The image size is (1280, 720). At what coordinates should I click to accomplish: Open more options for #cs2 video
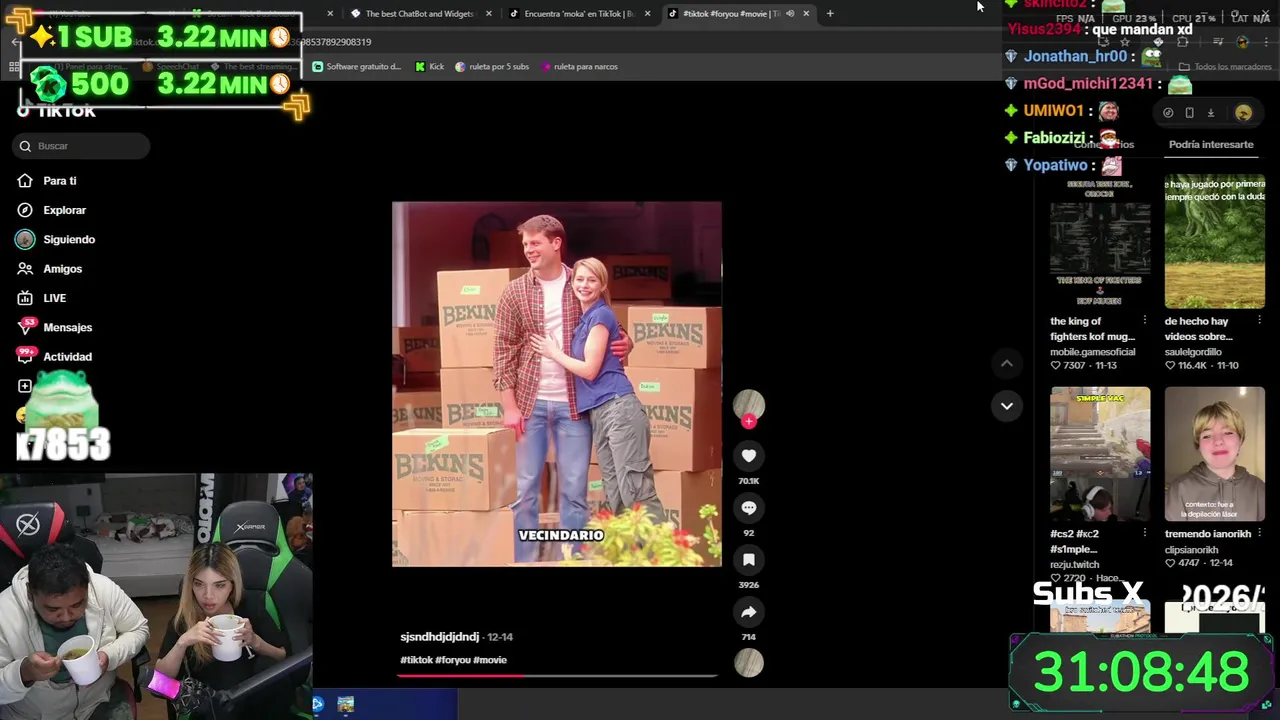[1145, 534]
